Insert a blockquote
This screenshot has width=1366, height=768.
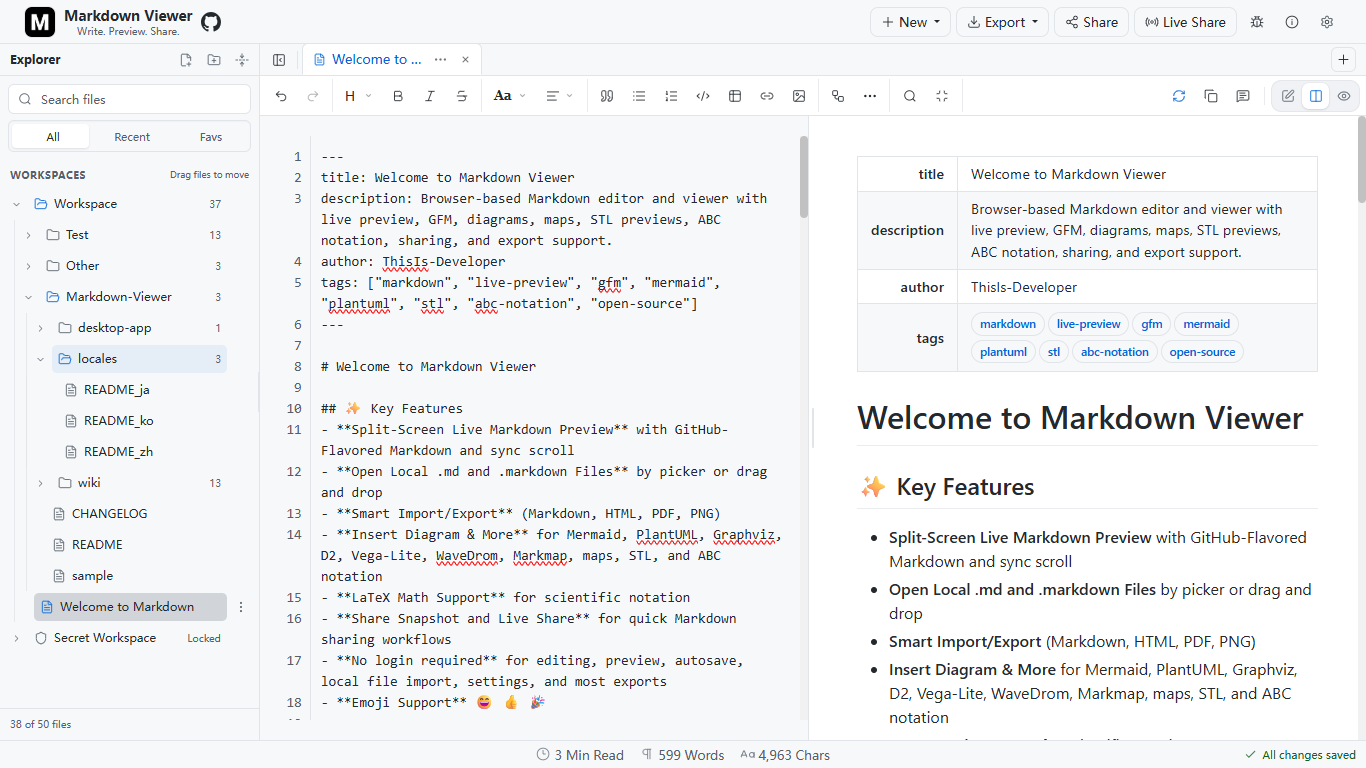[606, 96]
